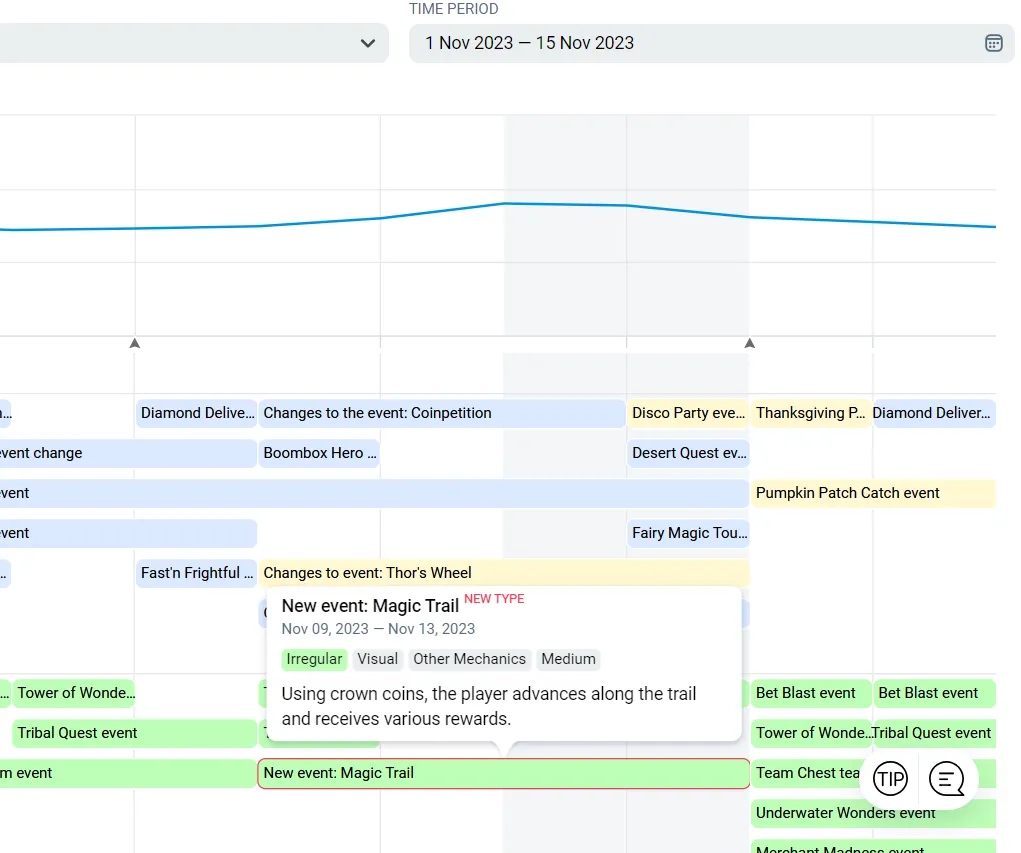
Task: Click the Fairy Magic Tournament event bar
Action: [x=688, y=533]
